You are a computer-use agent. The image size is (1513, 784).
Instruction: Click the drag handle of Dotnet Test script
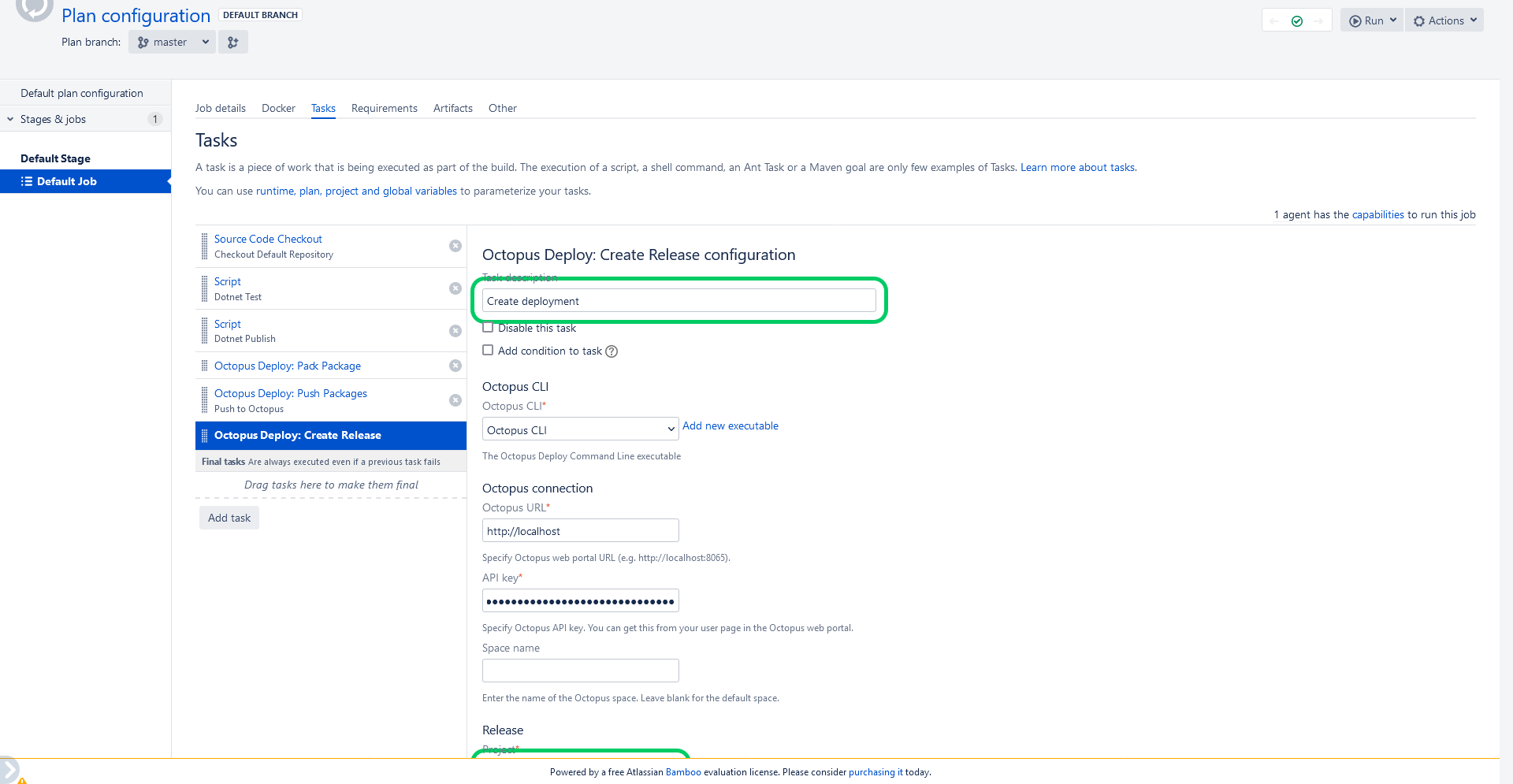[205, 288]
